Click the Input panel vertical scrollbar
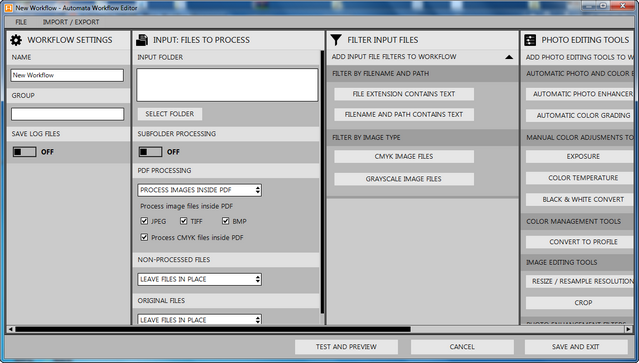The width and height of the screenshot is (639, 363). pyautogui.click(x=322, y=182)
